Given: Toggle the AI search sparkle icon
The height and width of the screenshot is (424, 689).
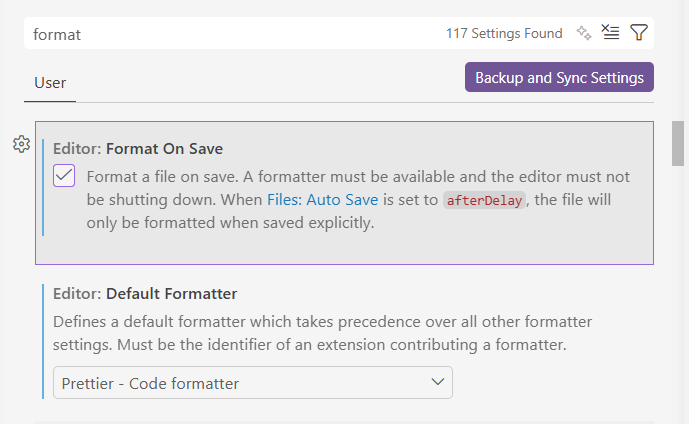Looking at the screenshot, I should (x=584, y=33).
